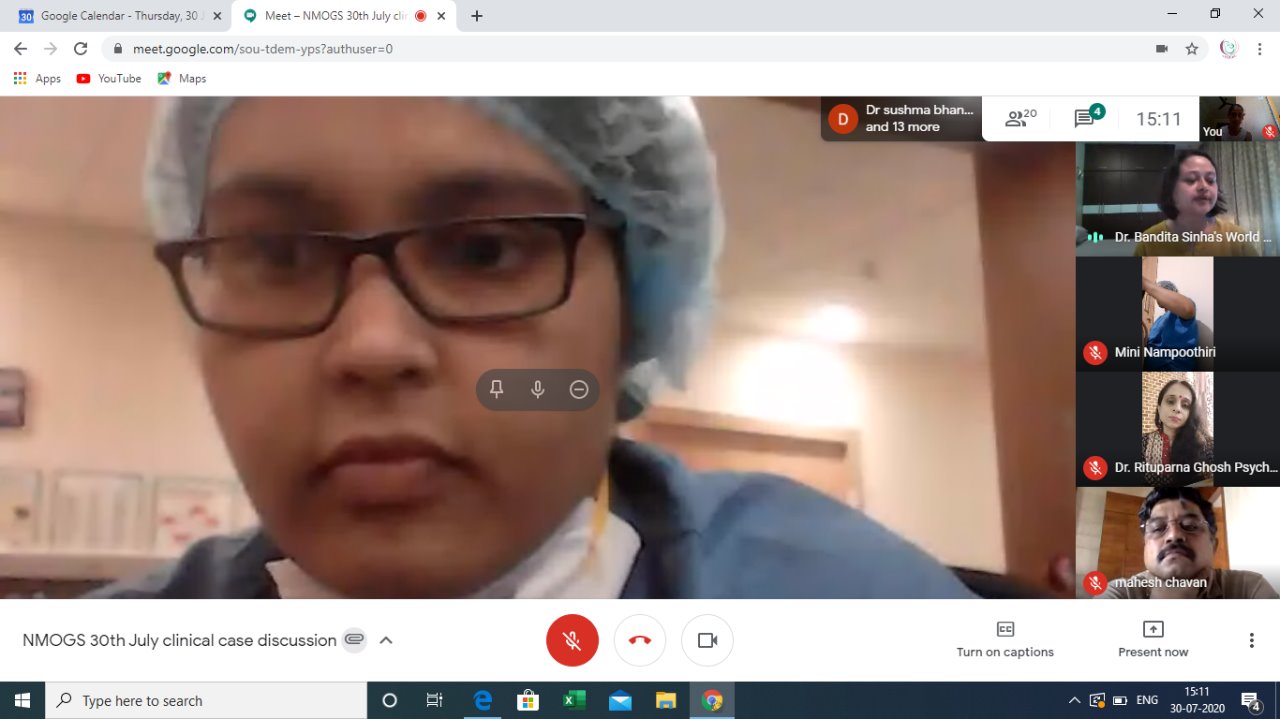Reload the Google Meet page
This screenshot has height=719, width=1280.
[81, 49]
